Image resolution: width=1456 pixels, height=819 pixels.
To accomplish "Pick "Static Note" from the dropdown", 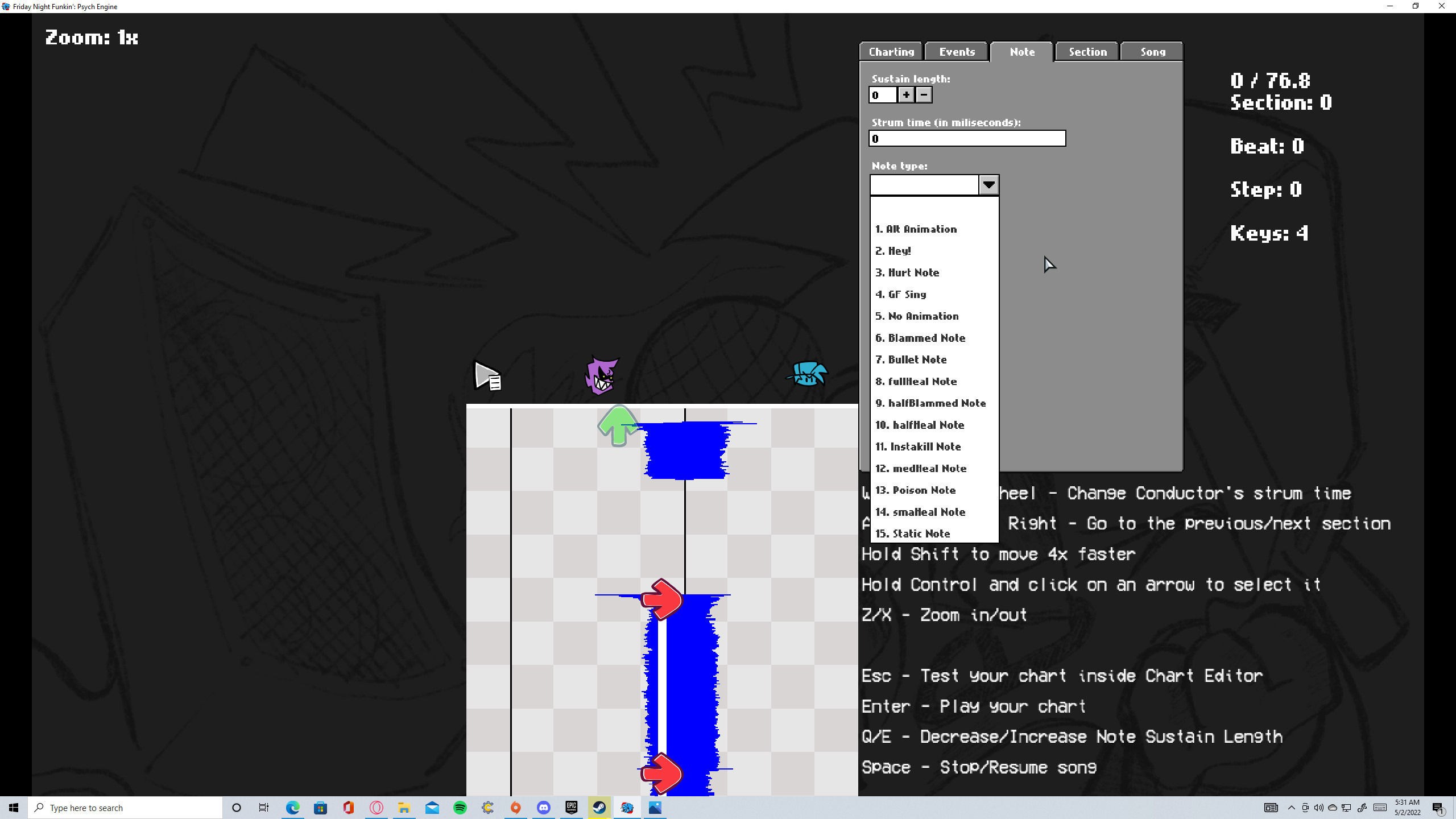I will pyautogui.click(x=912, y=533).
